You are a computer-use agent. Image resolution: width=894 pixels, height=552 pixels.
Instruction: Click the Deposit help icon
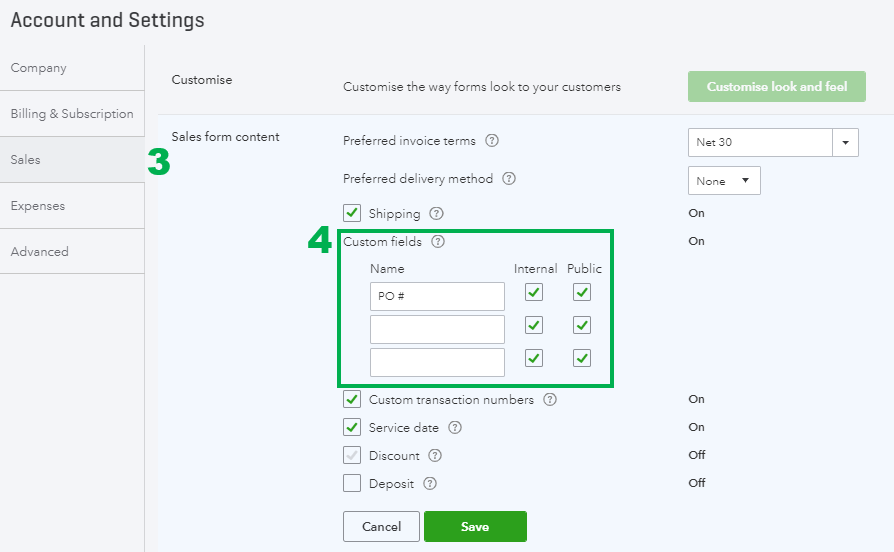(430, 484)
